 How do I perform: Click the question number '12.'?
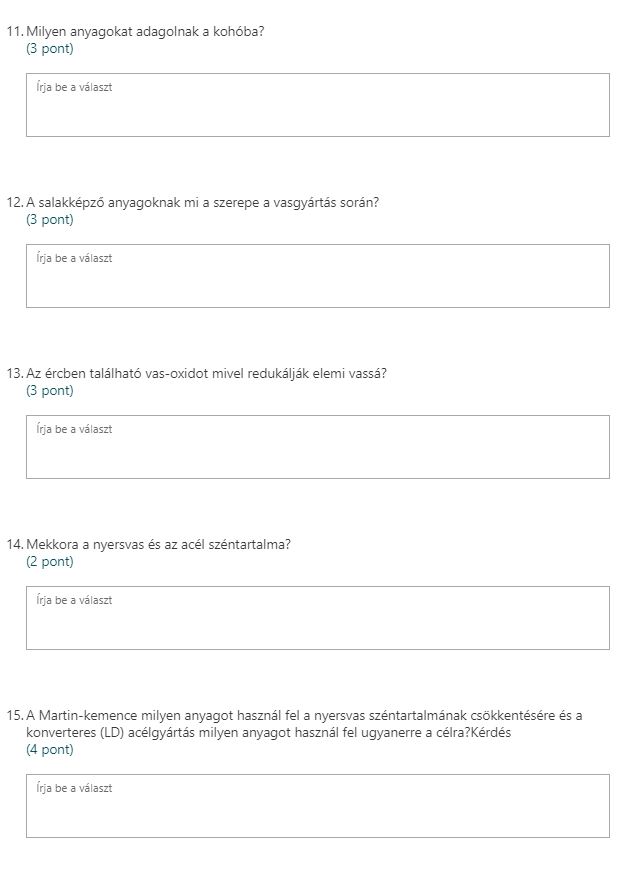(x=14, y=202)
